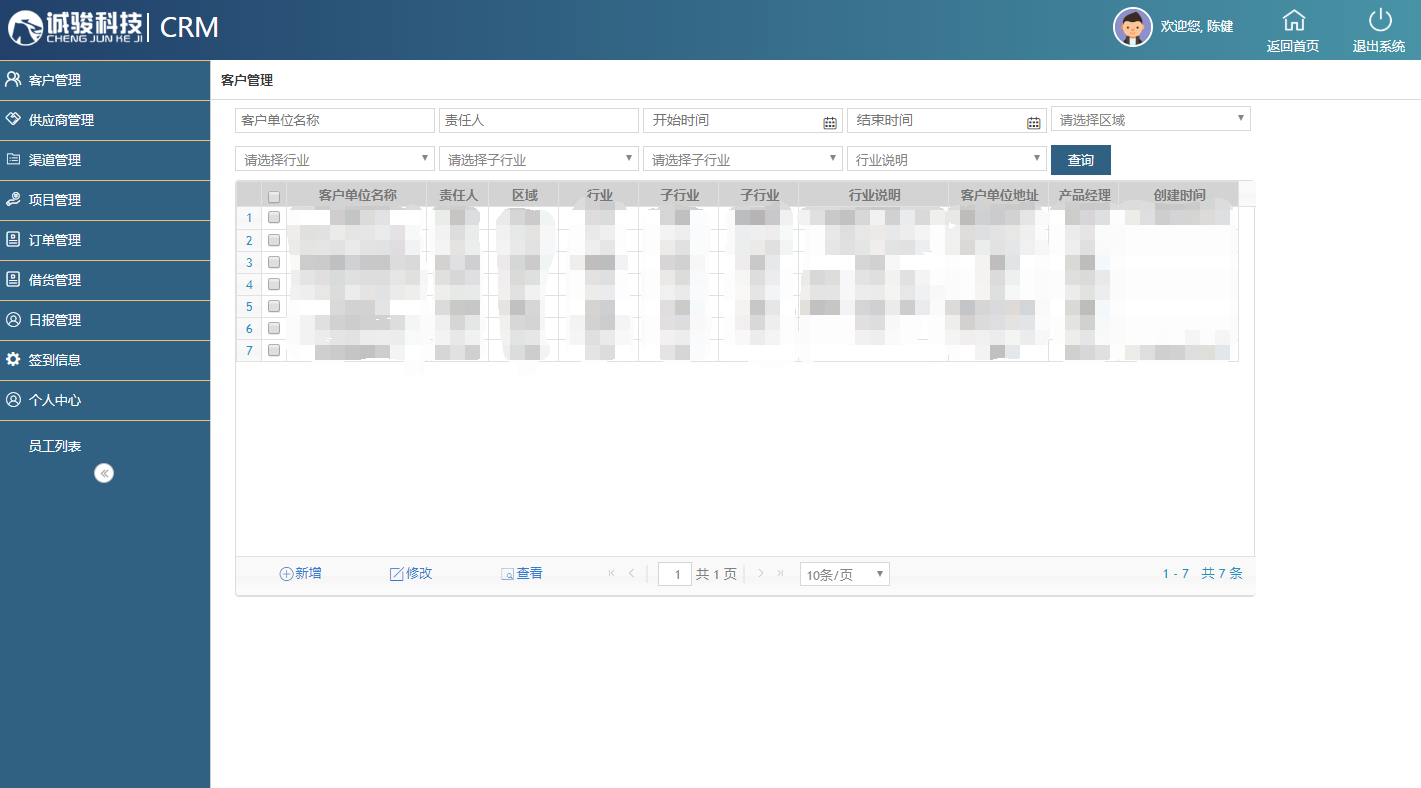Click the 责任人 input field
This screenshot has width=1421, height=788.
[539, 120]
